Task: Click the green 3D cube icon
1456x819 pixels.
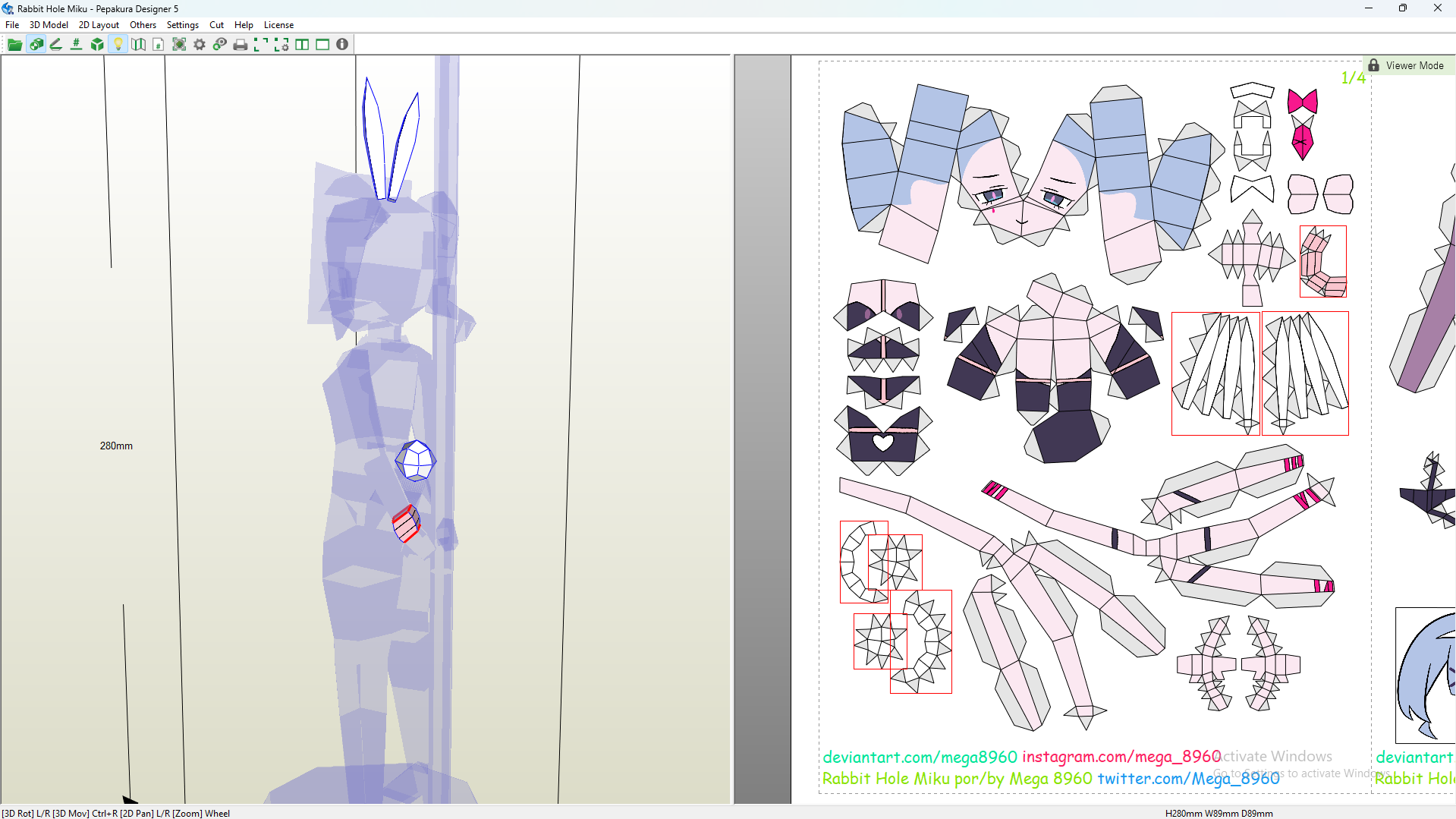Action: click(x=97, y=45)
